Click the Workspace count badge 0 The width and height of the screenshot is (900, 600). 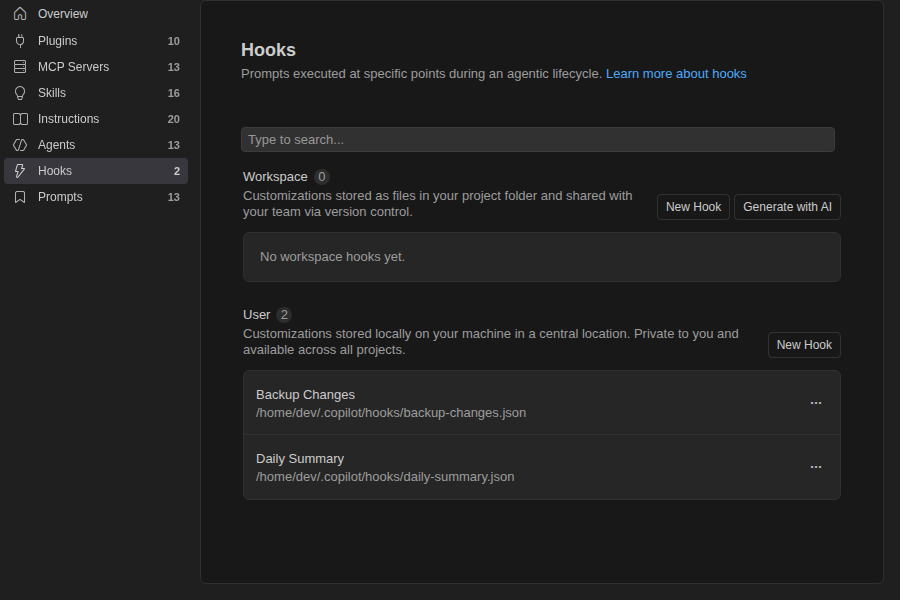pyautogui.click(x=322, y=177)
